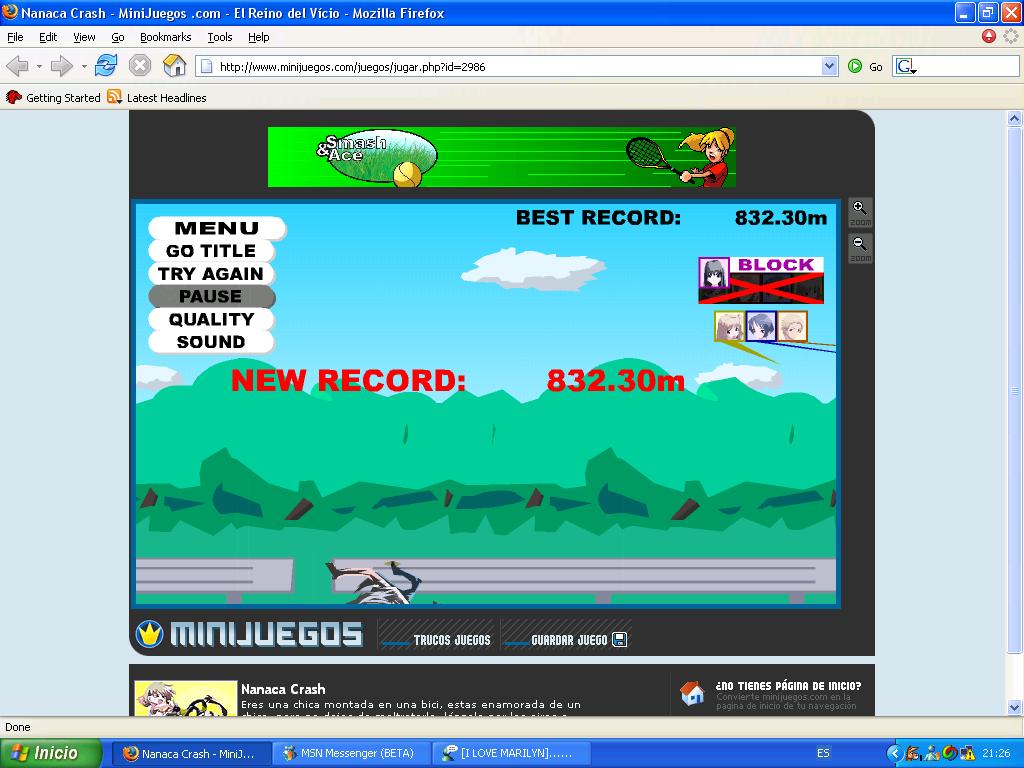Click the save disk icon beside Guardar Juego
This screenshot has width=1024, height=768.
[620, 640]
